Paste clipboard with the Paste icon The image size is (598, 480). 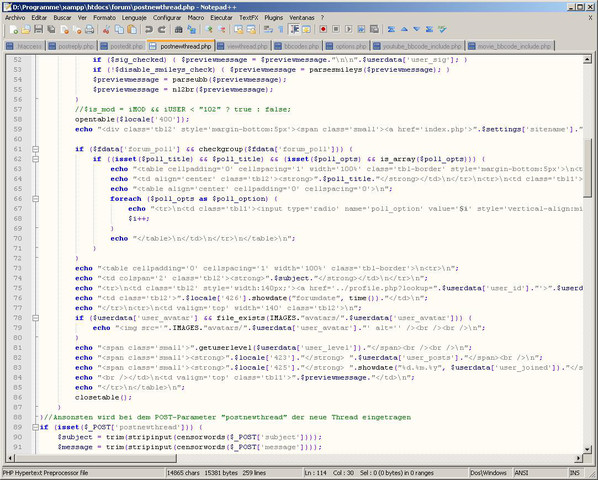(132, 29)
